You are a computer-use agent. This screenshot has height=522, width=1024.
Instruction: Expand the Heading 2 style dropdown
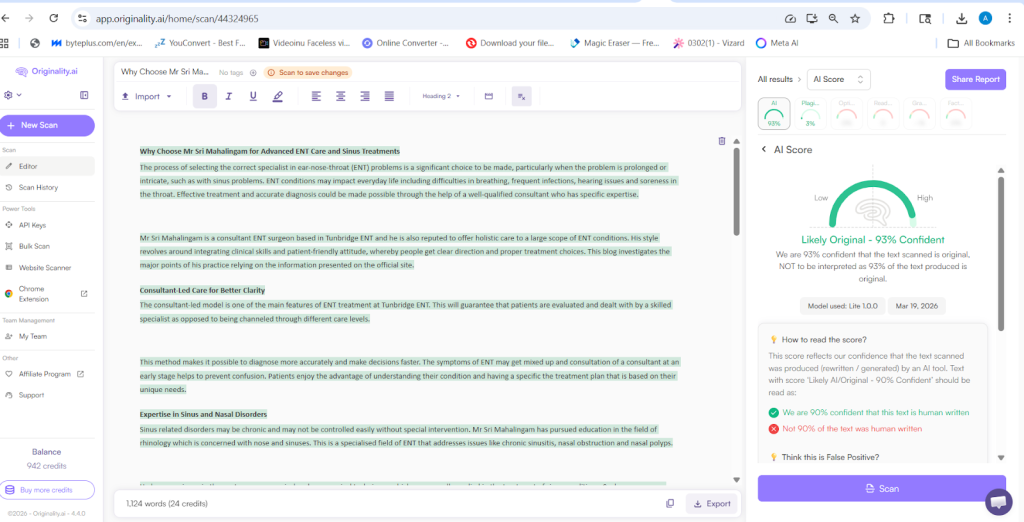[x=441, y=96]
